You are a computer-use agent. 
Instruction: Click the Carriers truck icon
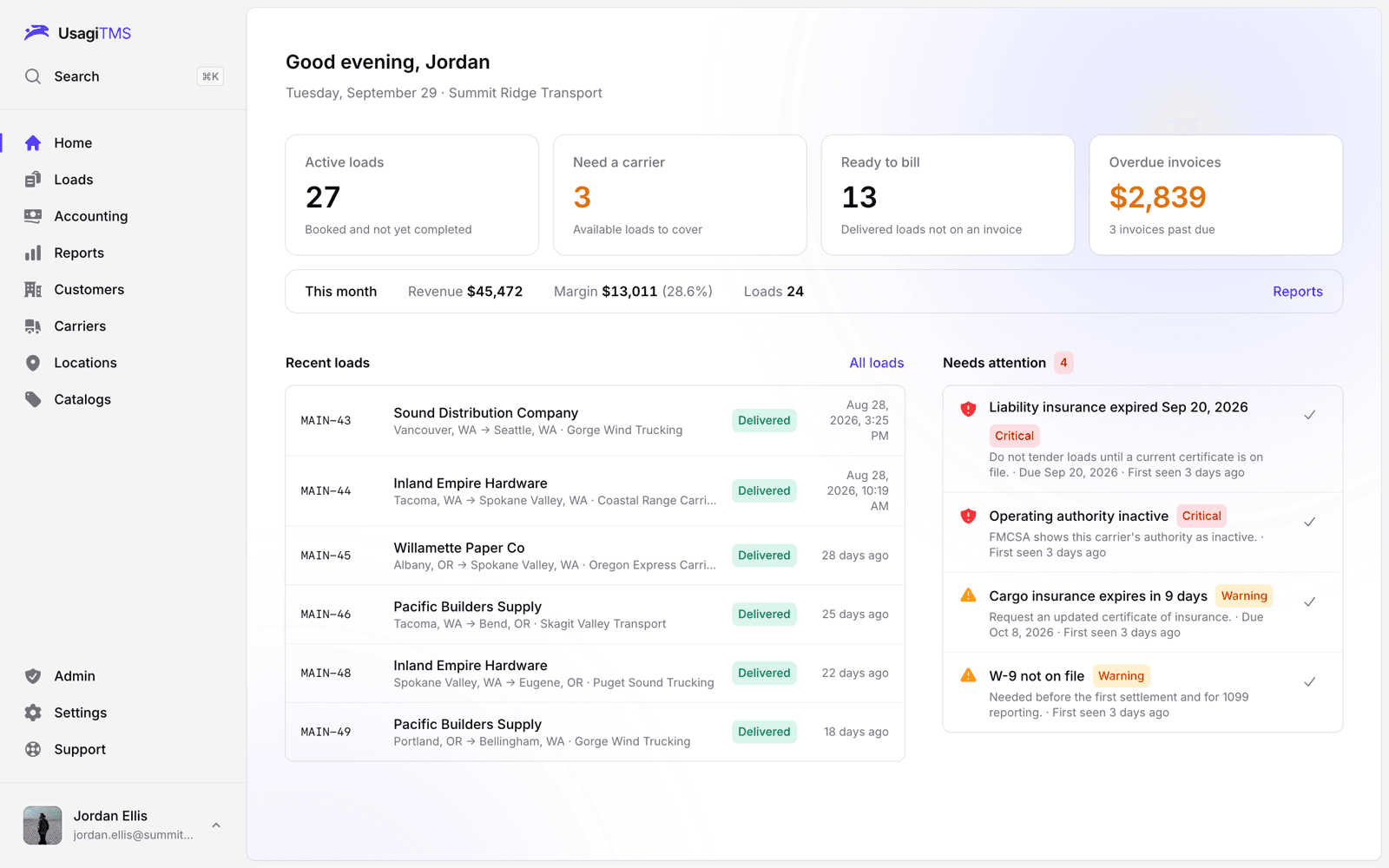point(33,326)
